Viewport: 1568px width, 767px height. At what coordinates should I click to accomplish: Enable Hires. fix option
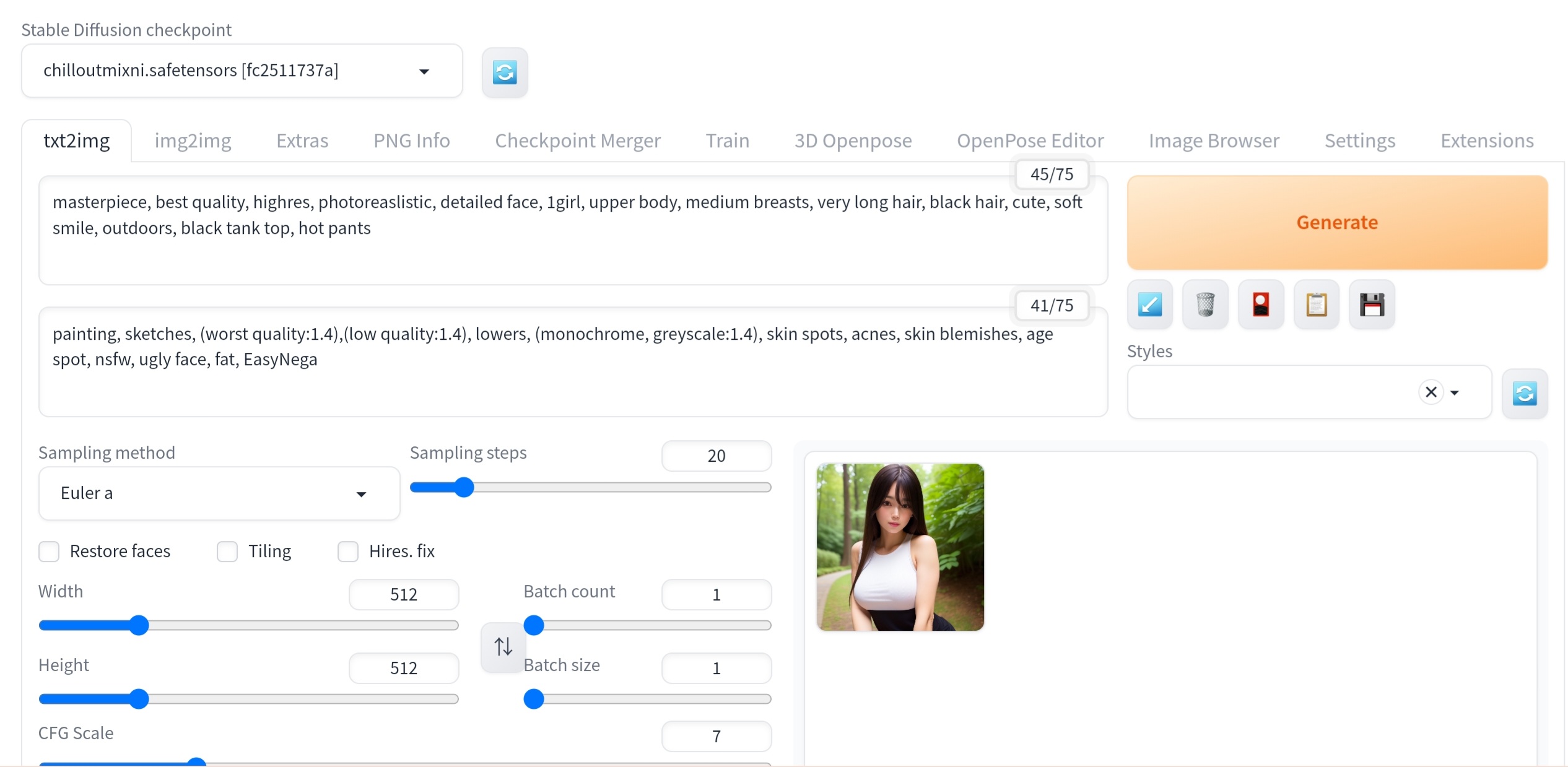pos(348,551)
